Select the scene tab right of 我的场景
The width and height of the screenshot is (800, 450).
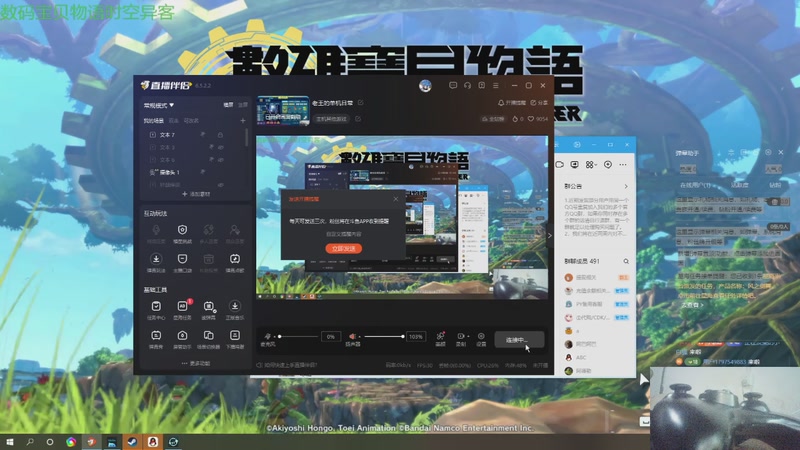coord(173,121)
